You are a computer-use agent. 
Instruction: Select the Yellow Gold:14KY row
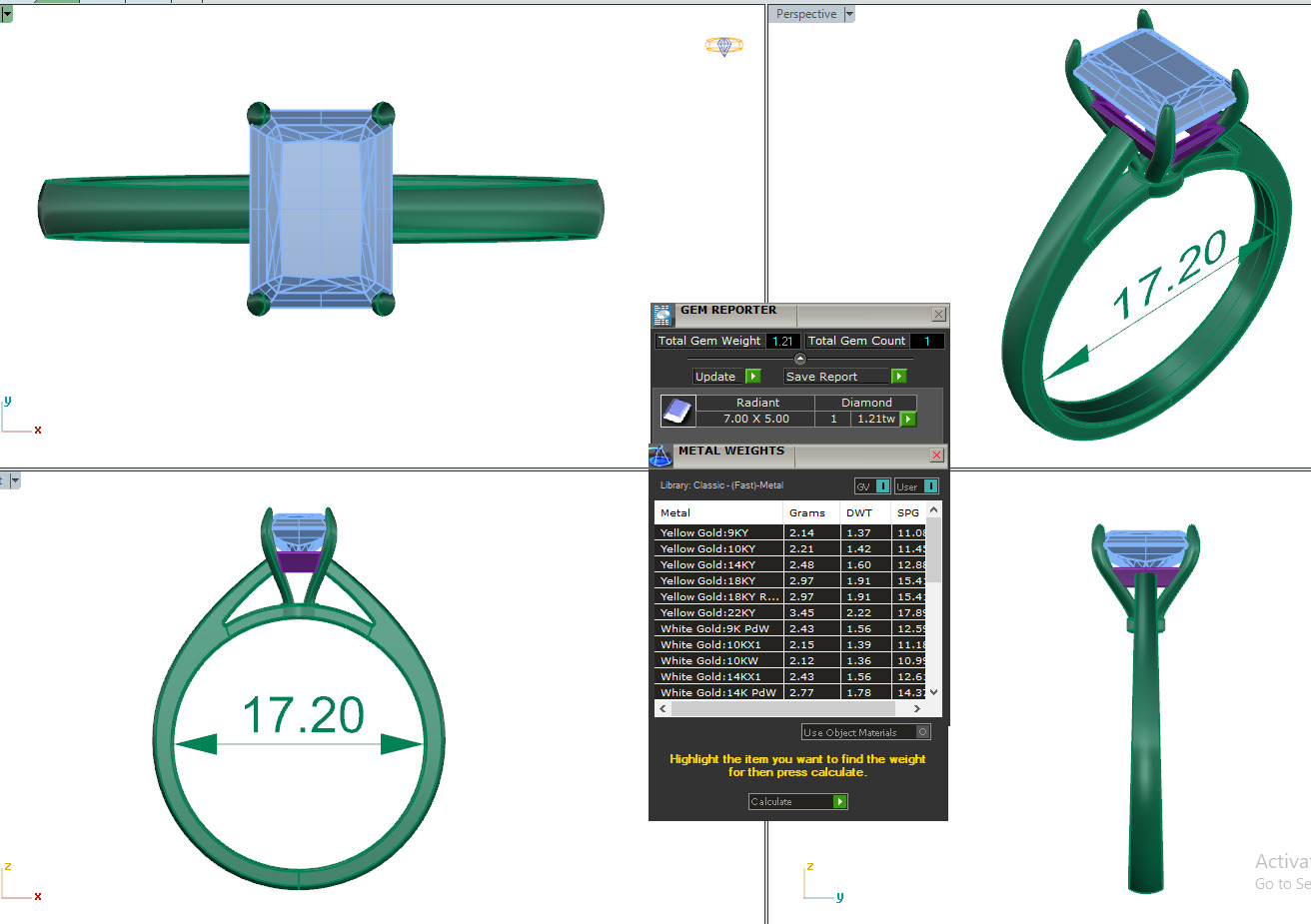coord(790,564)
